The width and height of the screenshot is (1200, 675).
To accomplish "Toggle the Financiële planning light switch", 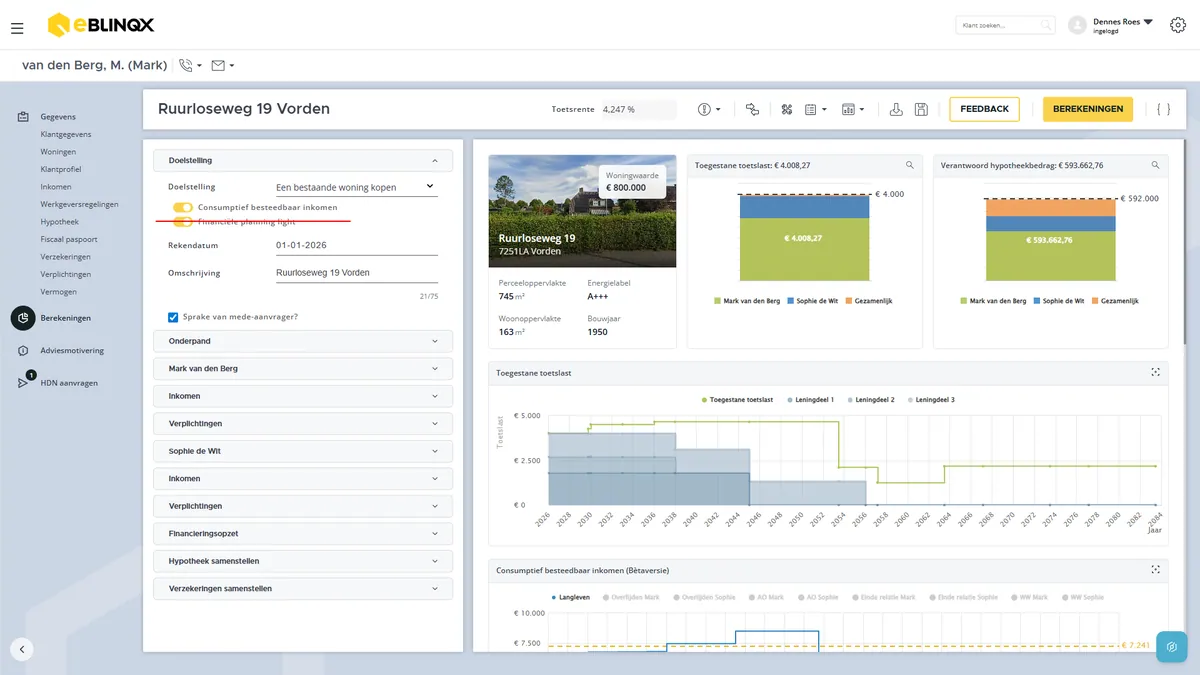I will [183, 222].
